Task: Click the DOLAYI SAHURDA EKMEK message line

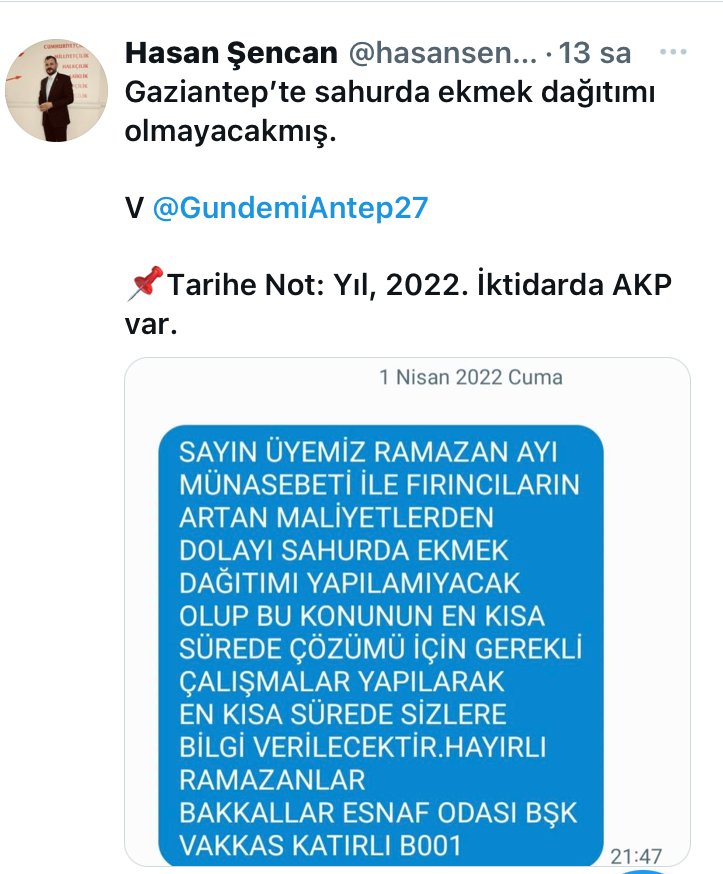Action: pos(343,551)
